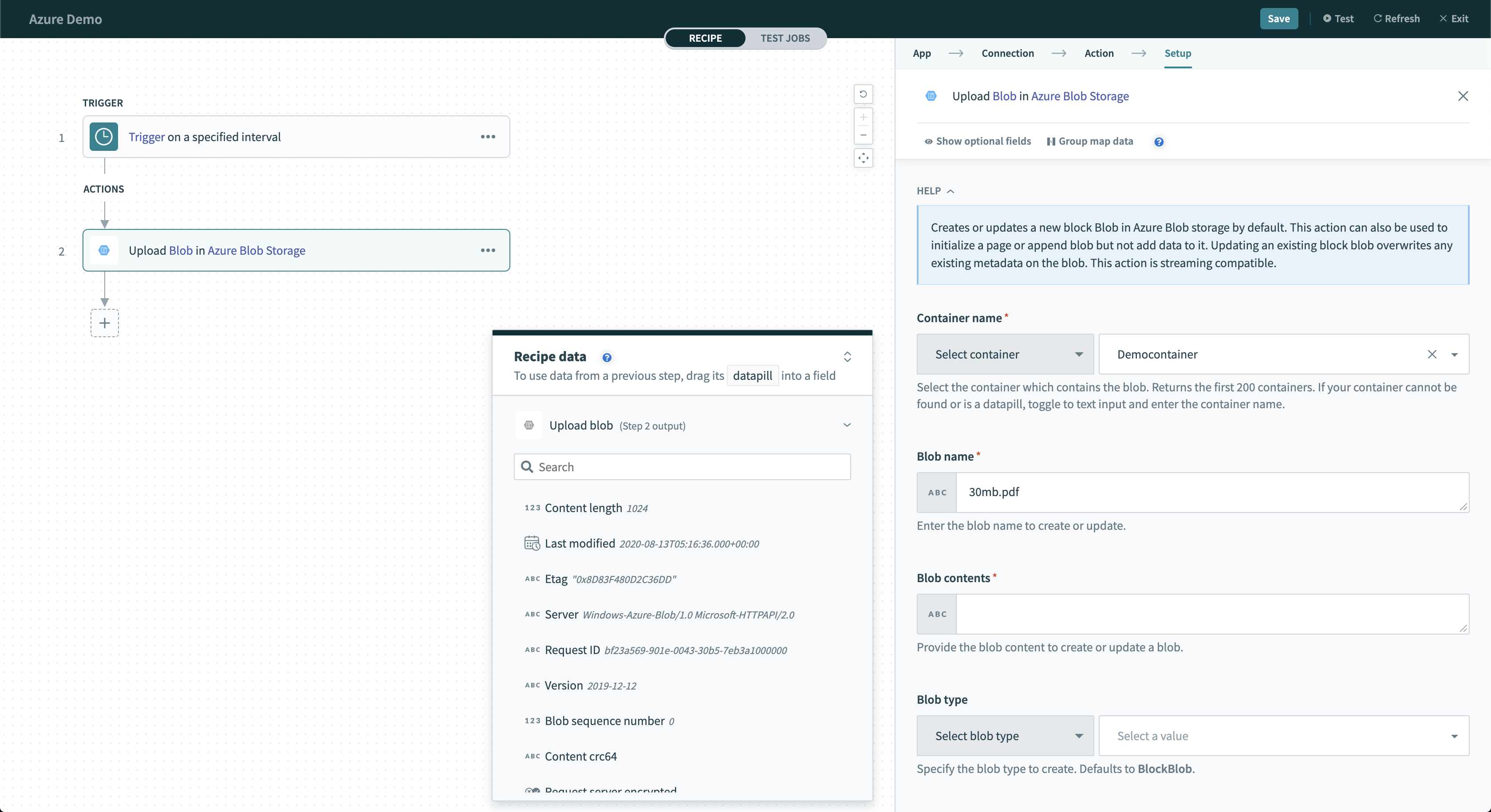The height and width of the screenshot is (812, 1491).
Task: Toggle Show optional fields
Action: point(978,141)
